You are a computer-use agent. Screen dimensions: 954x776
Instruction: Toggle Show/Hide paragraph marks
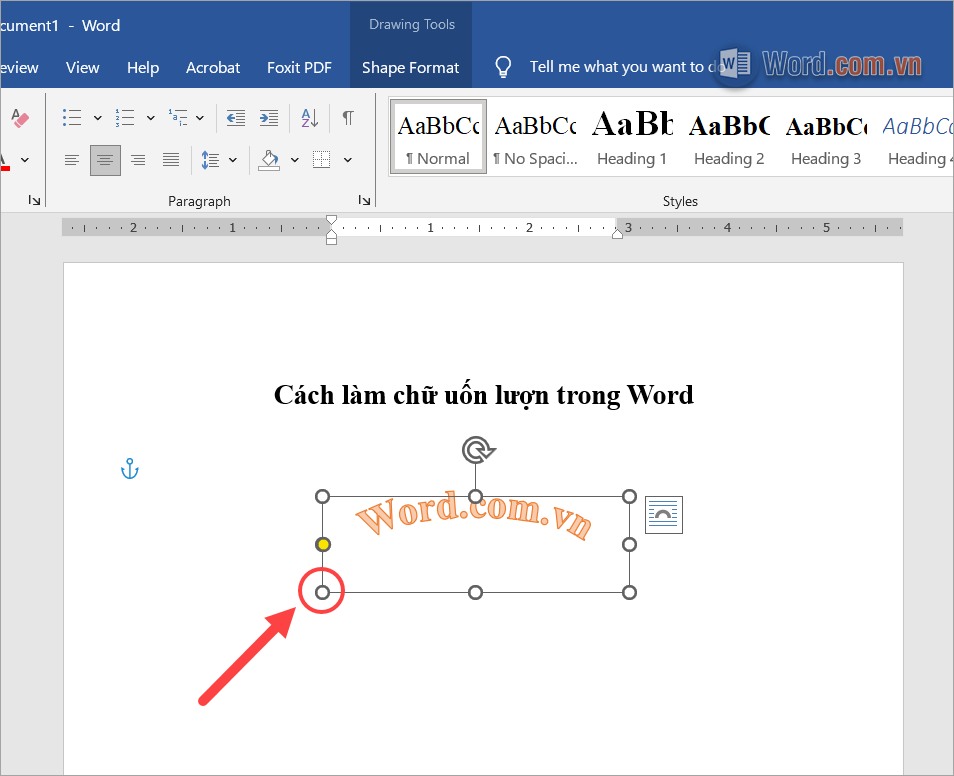pos(347,117)
